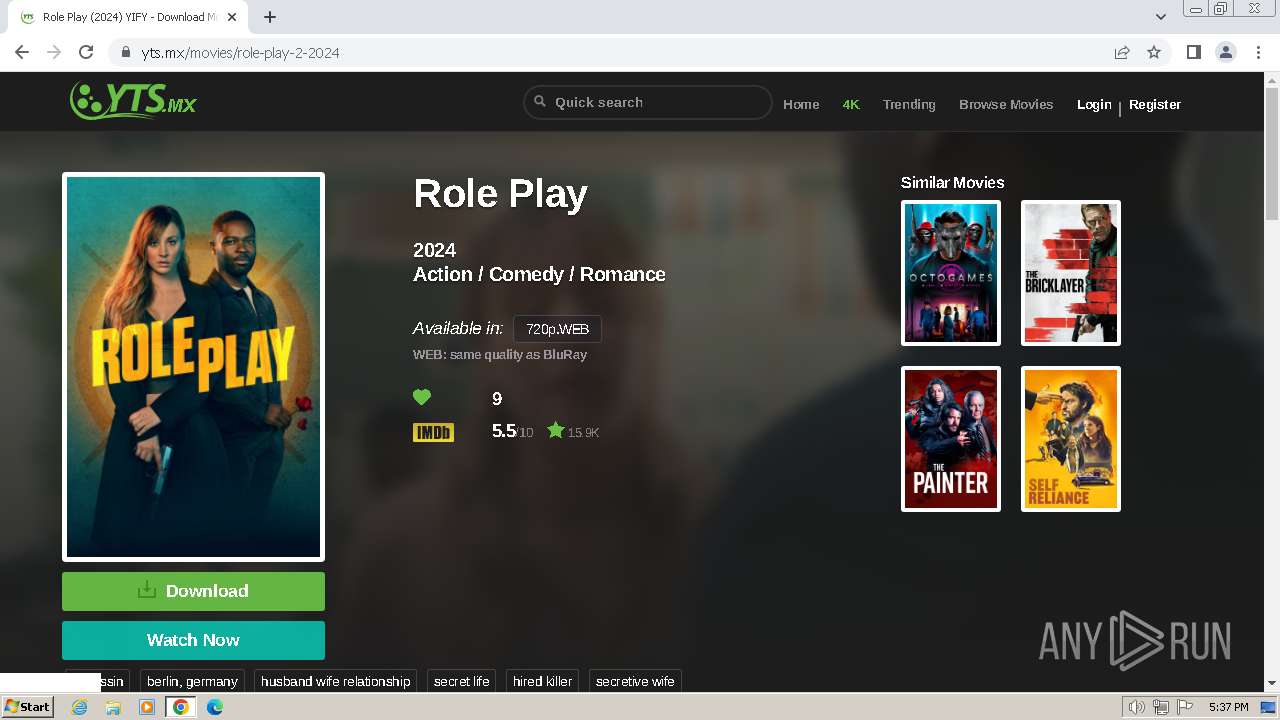This screenshot has height=720, width=1280.
Task: Click the green star rating icon
Action: (556, 431)
